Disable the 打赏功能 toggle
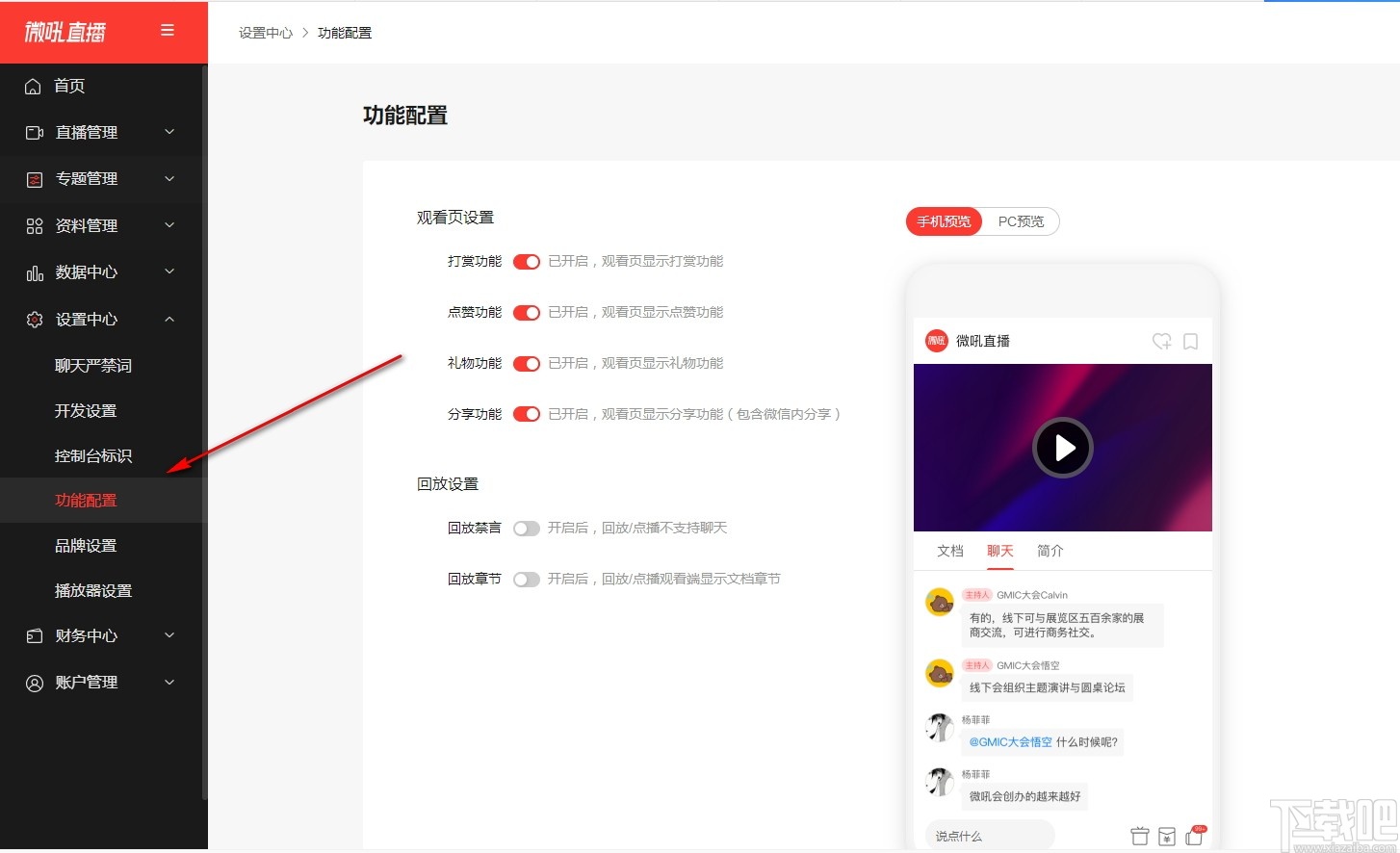 coord(526,261)
